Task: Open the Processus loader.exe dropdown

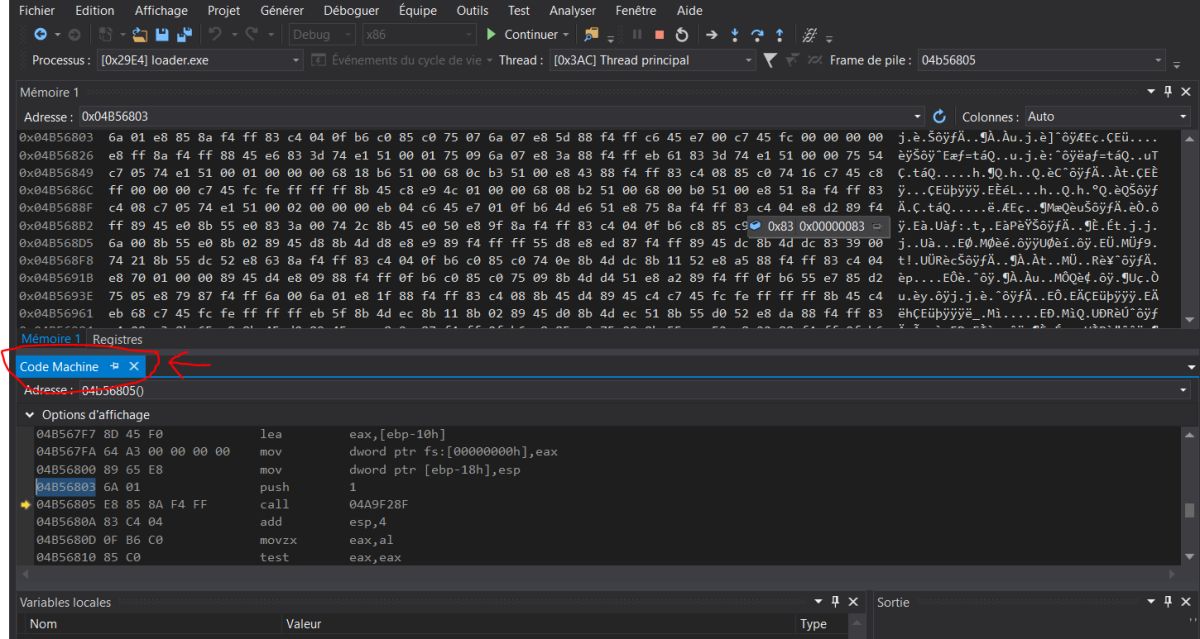Action: (x=295, y=60)
